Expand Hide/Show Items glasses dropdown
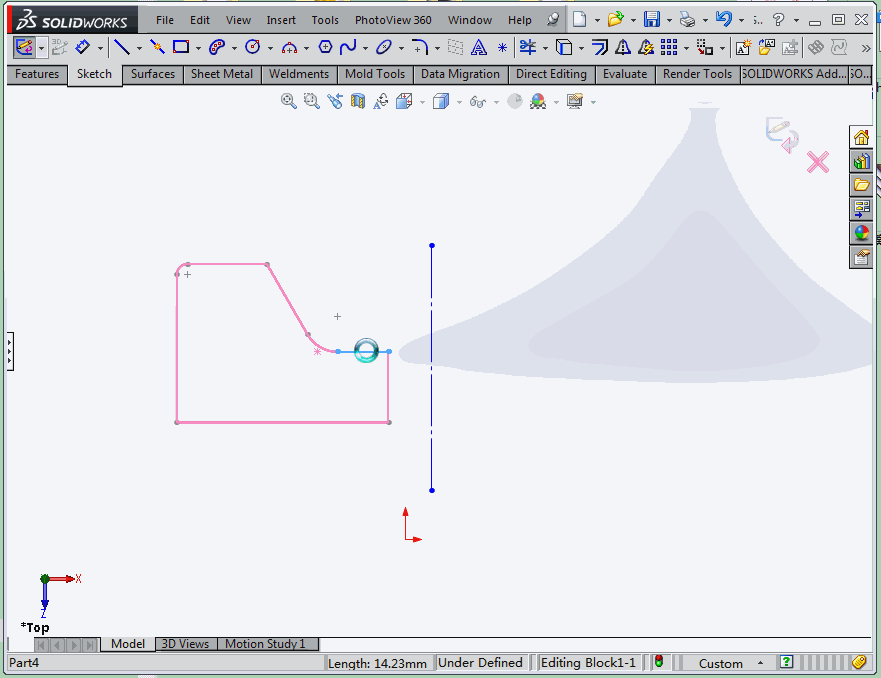The image size is (881, 678). [x=496, y=102]
